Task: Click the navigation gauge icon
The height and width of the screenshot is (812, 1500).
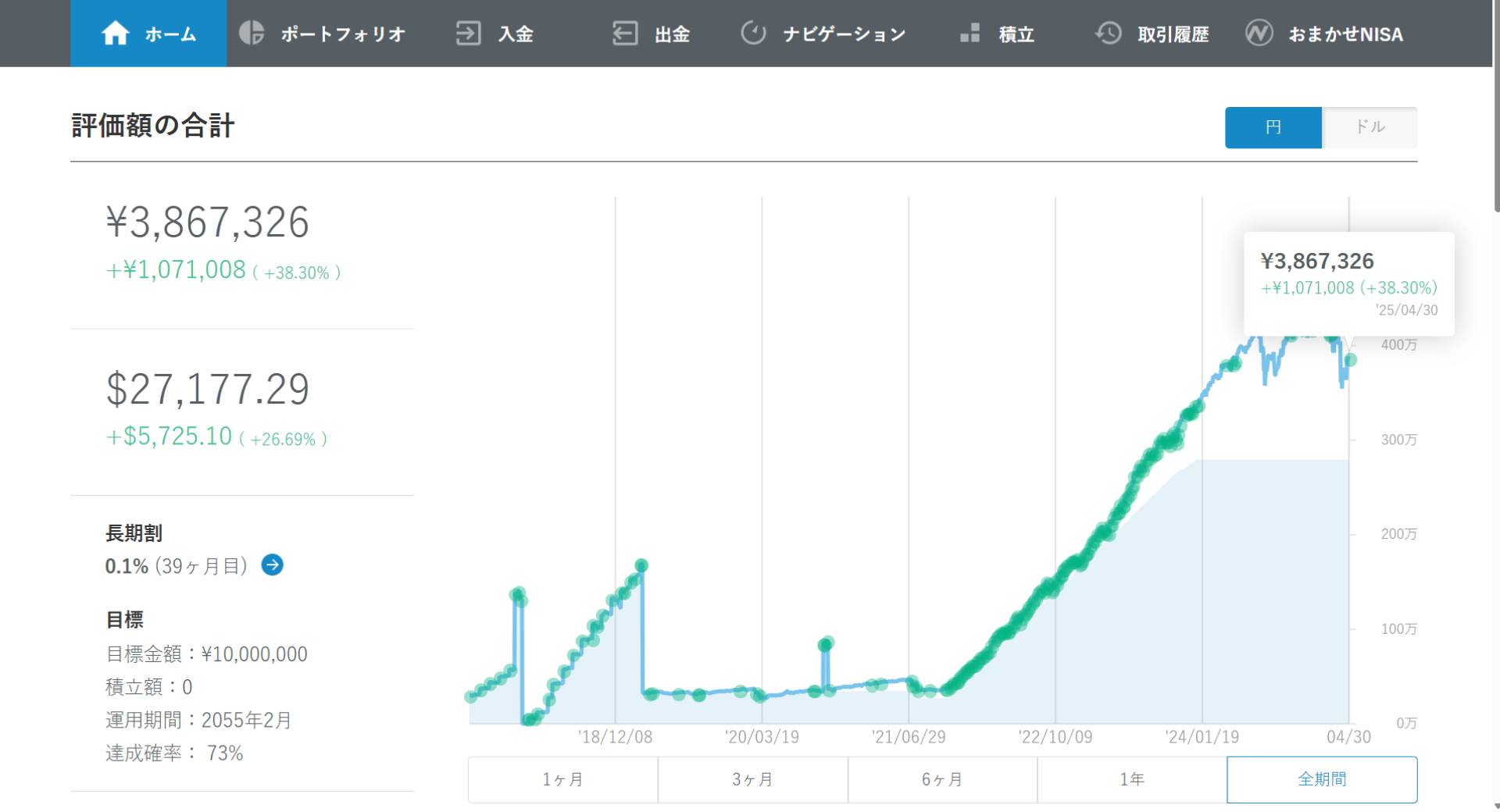Action: pos(753,33)
